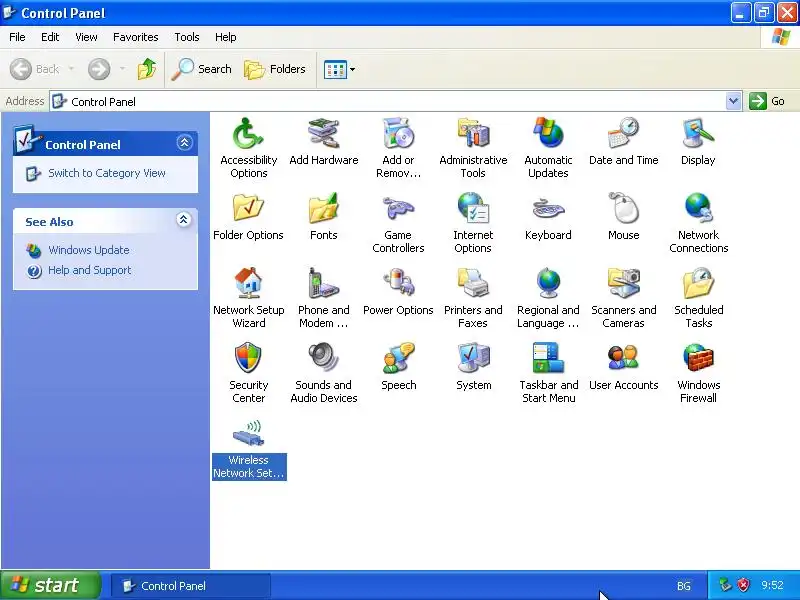Click Switch to Category View link
The height and width of the screenshot is (600, 800).
tap(107, 173)
